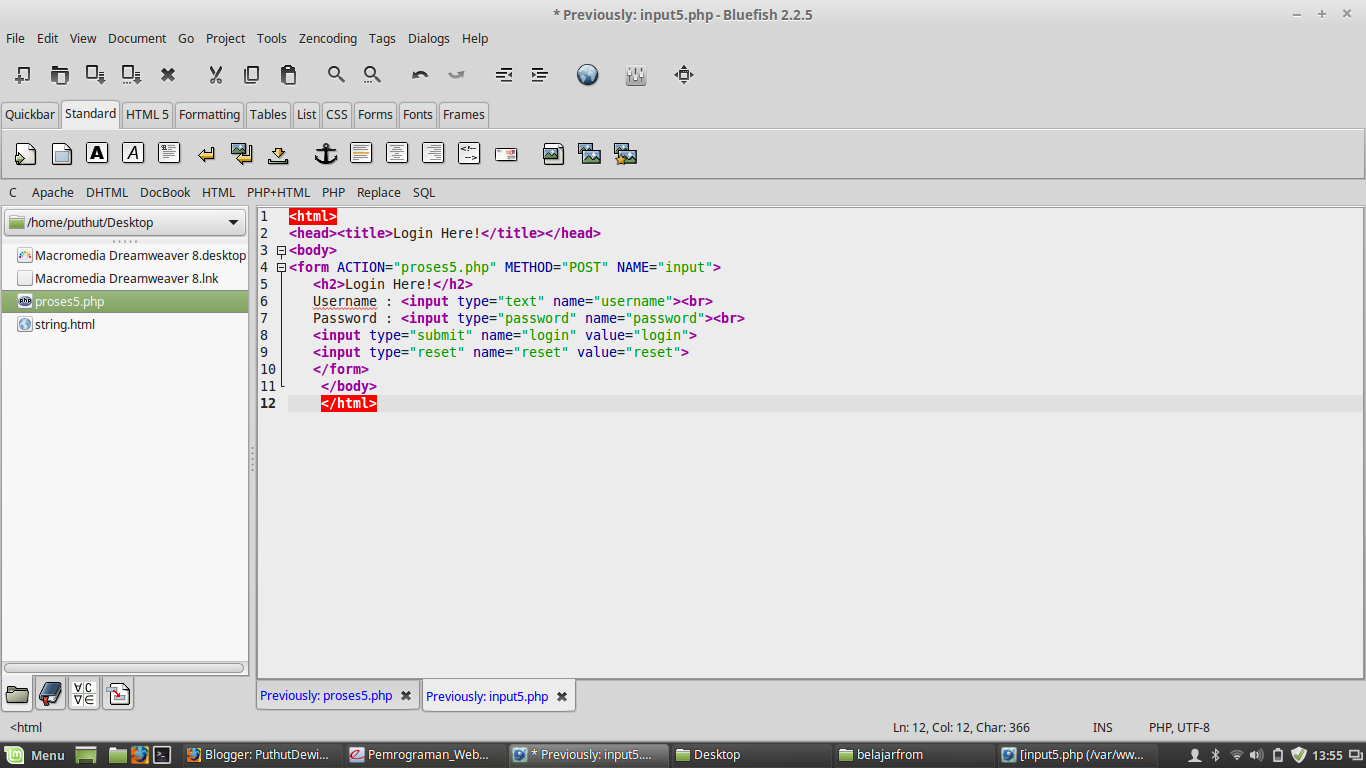Show the file browser sidebar tab
Screen dimensions: 1366x768
(18, 694)
